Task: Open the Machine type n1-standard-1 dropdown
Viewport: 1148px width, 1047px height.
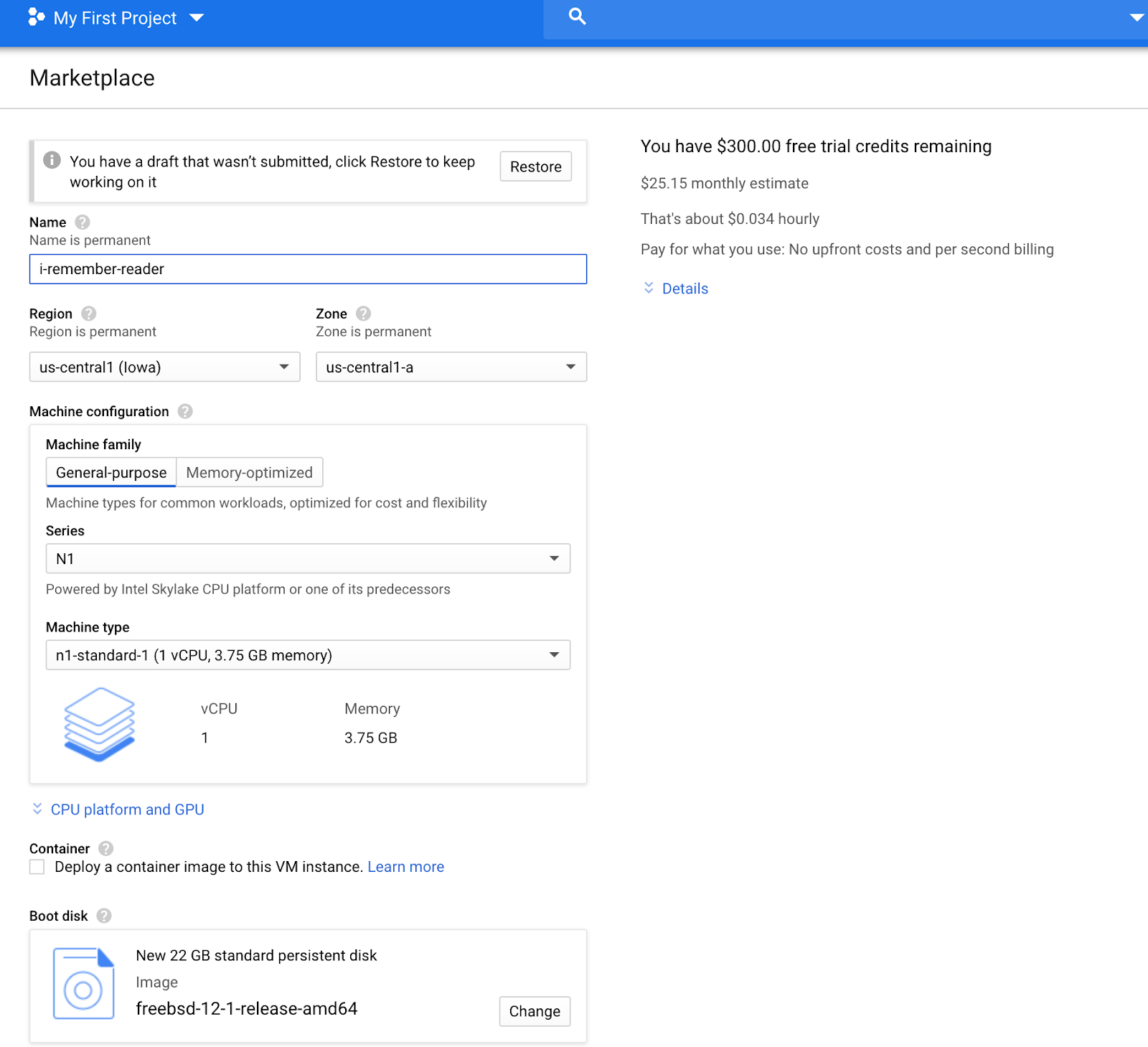Action: pos(308,655)
